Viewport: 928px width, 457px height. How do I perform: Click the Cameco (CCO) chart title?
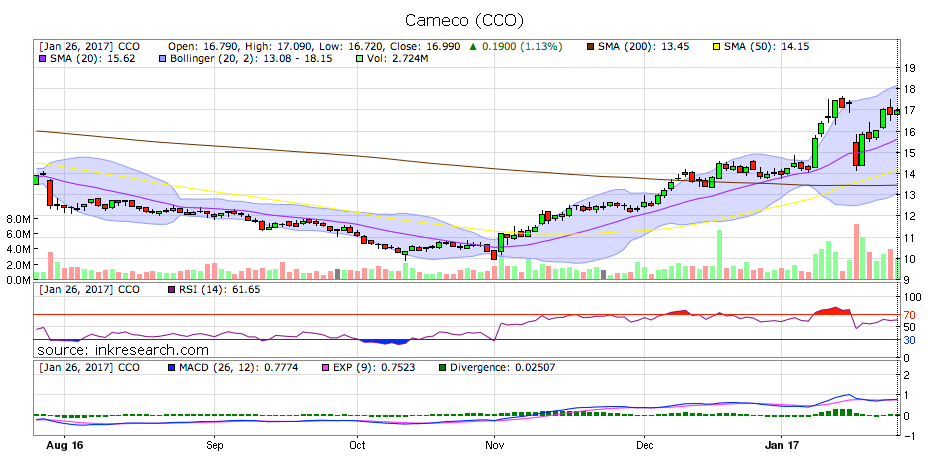[x=464, y=20]
